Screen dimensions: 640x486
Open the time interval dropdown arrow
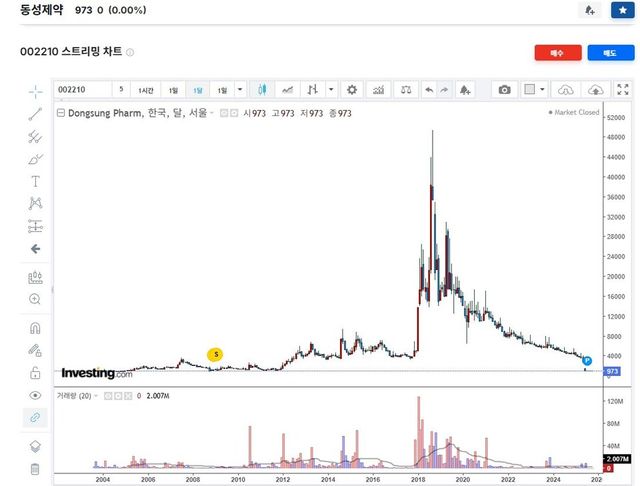240,89
